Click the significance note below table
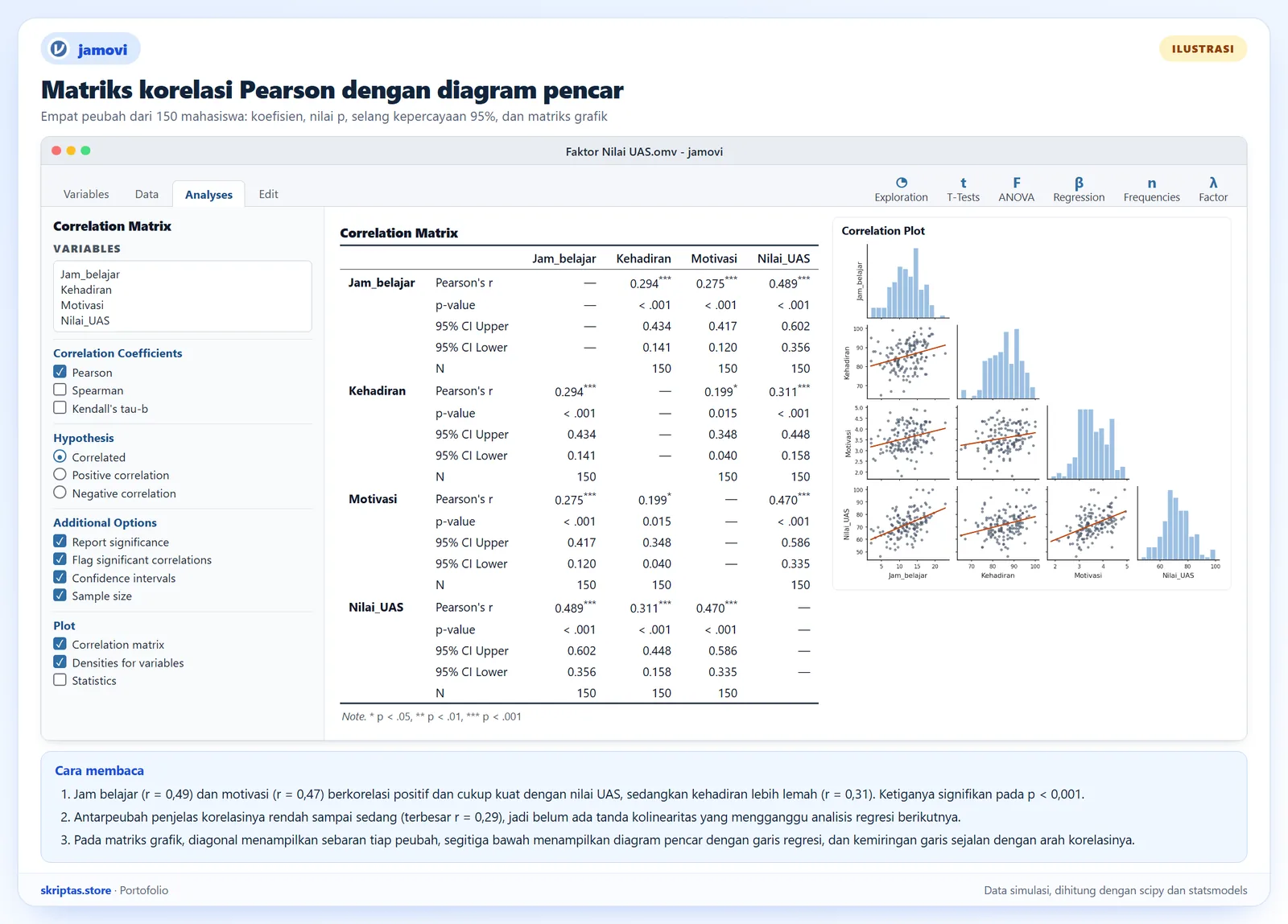The width and height of the screenshot is (1288, 924). click(431, 716)
